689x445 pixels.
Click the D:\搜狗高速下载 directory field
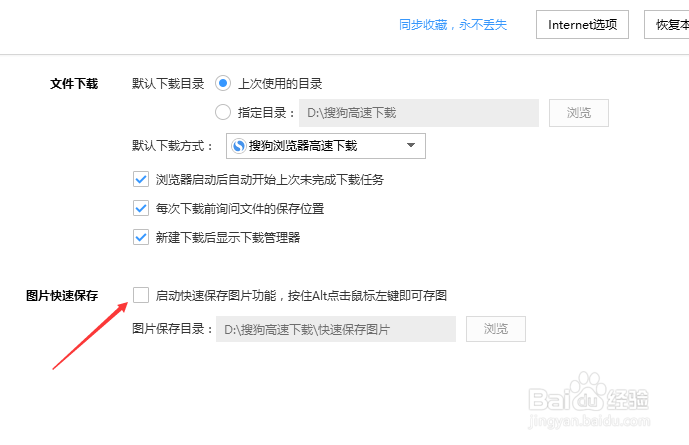click(419, 113)
